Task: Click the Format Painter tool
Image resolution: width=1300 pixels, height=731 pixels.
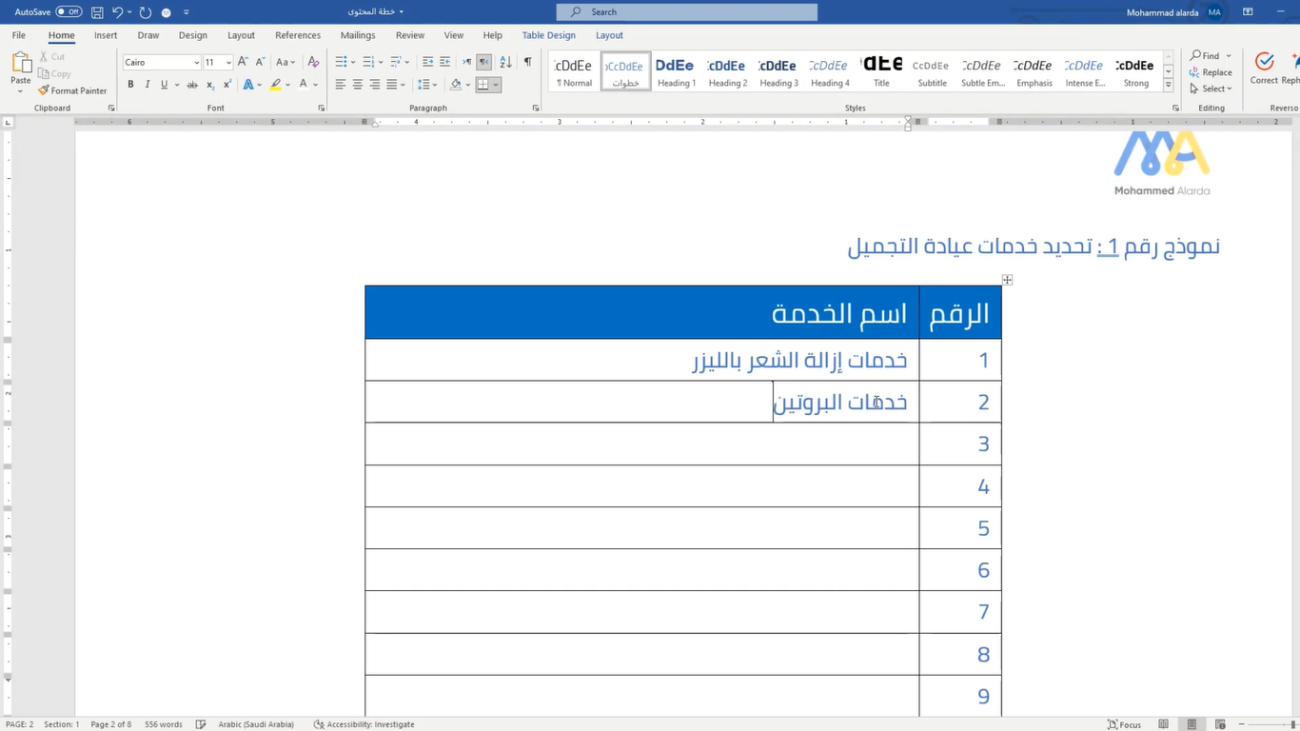Action: pyautogui.click(x=72, y=90)
